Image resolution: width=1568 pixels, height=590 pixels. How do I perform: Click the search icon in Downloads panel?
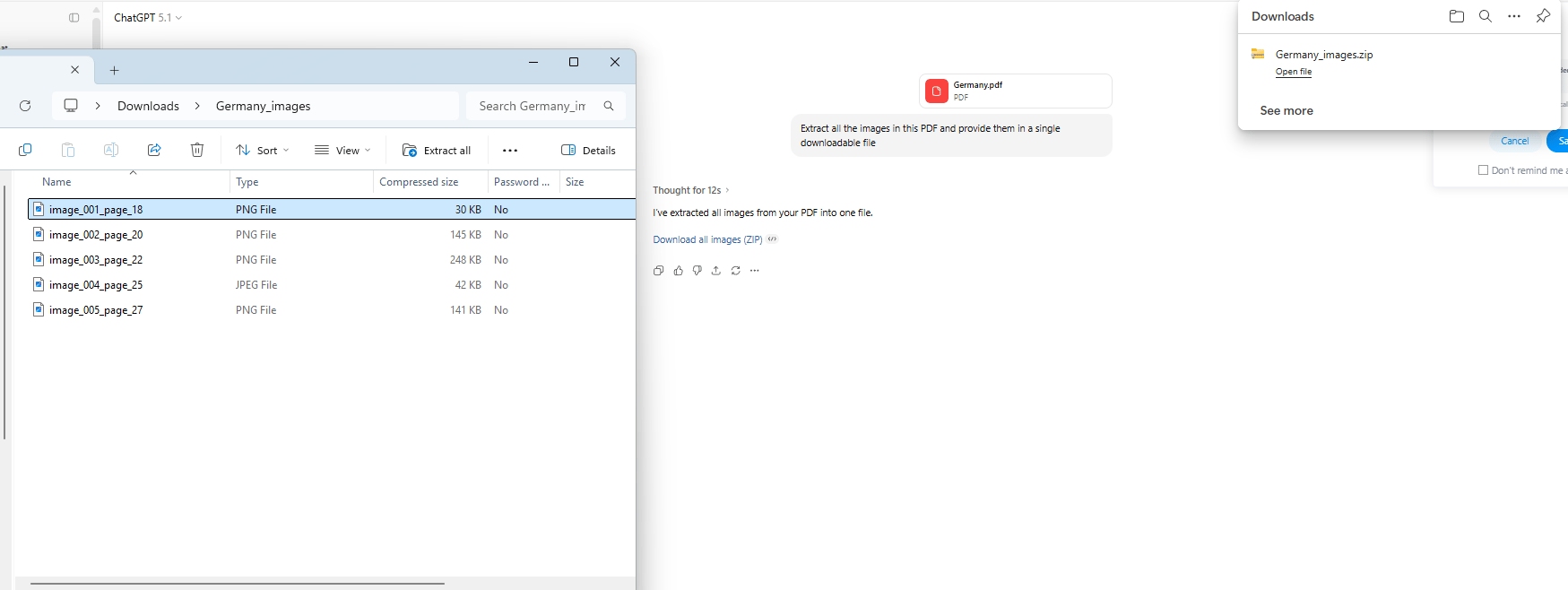pyautogui.click(x=1486, y=16)
